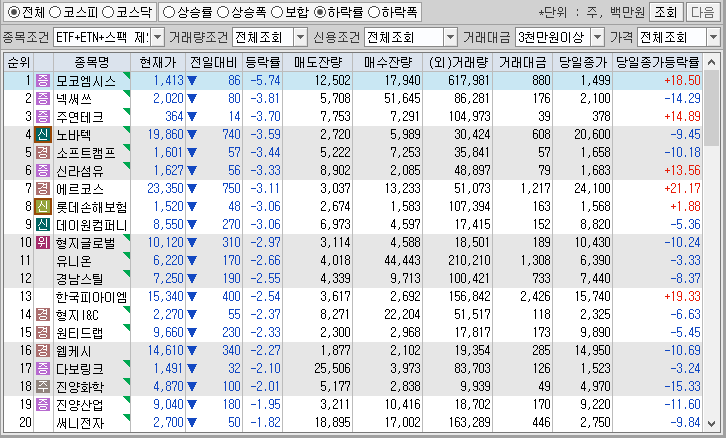726x438 pixels.
Task: Click the 증 badge for 신라섬유
Action: point(43,170)
